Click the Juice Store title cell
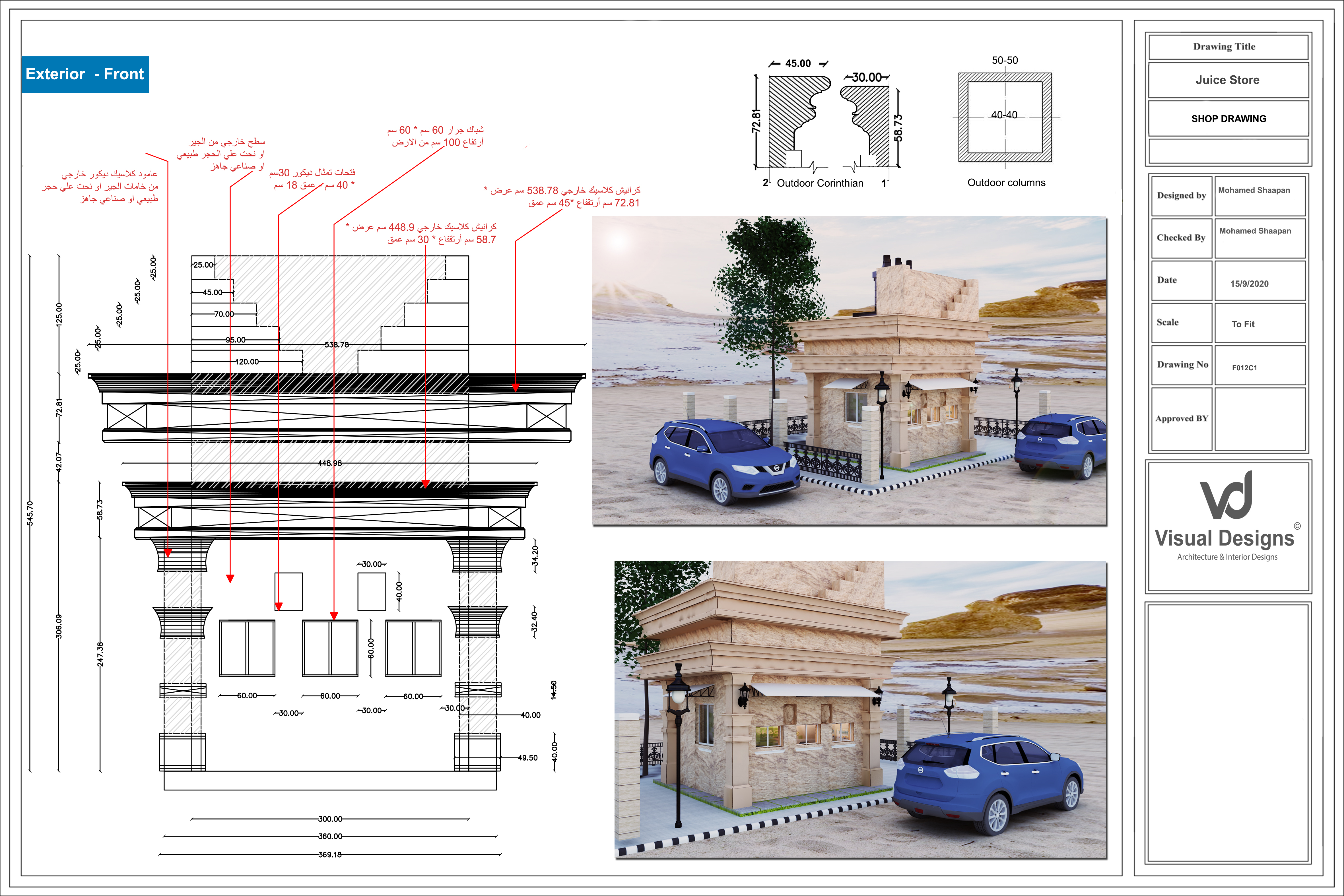This screenshot has width=1344, height=896. [1227, 80]
